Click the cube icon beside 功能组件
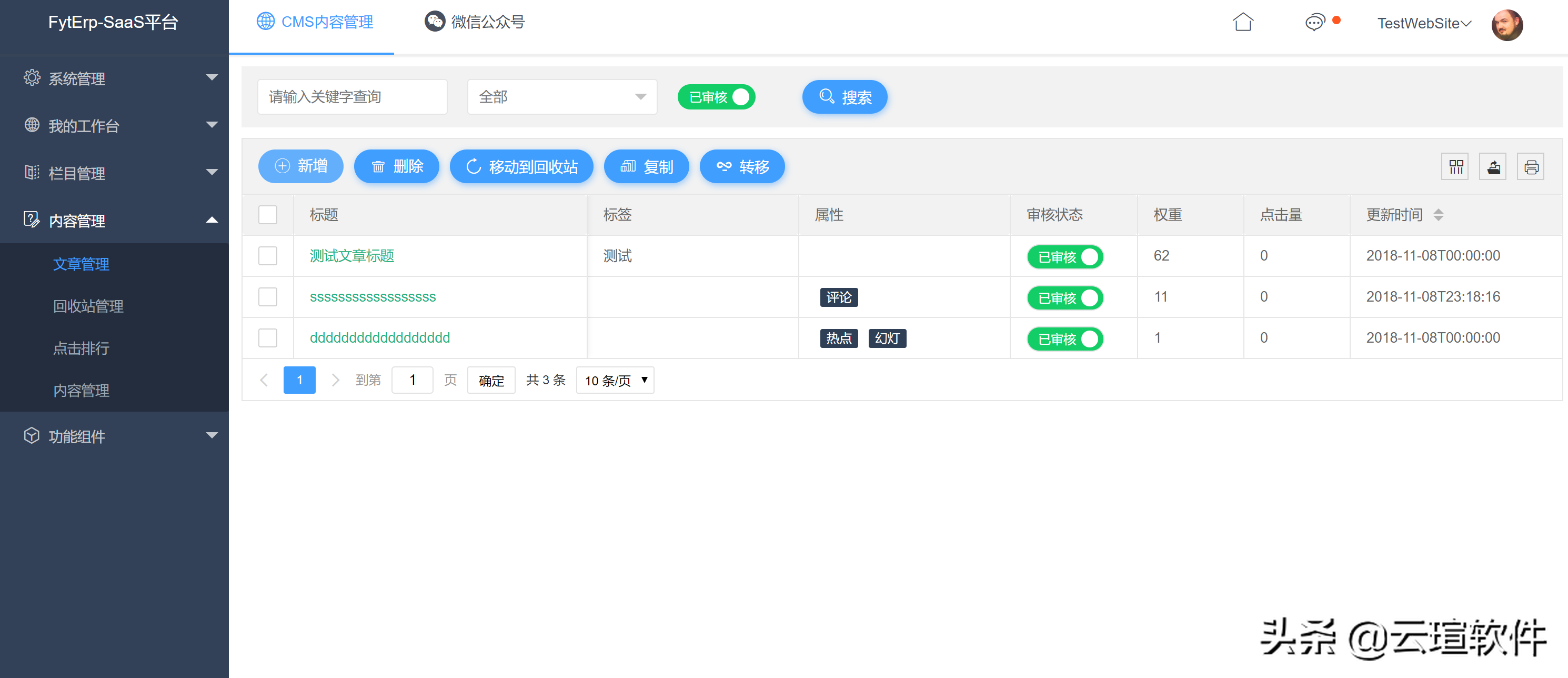Image resolution: width=1568 pixels, height=678 pixels. [x=32, y=435]
